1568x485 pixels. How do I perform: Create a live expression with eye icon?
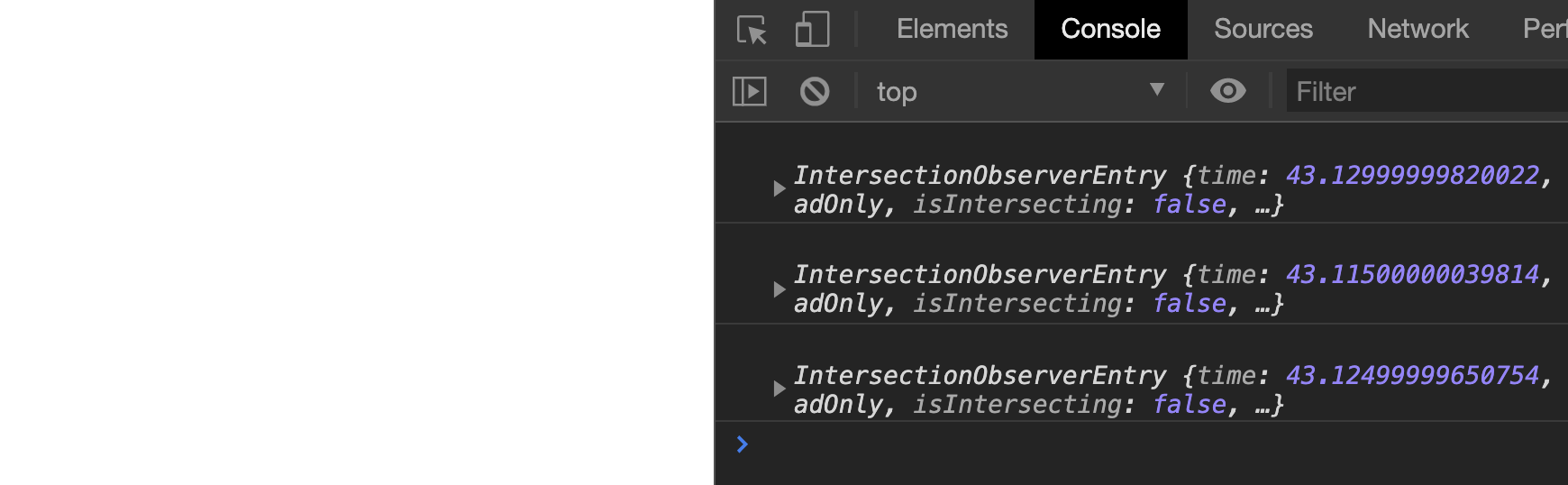coord(1227,91)
